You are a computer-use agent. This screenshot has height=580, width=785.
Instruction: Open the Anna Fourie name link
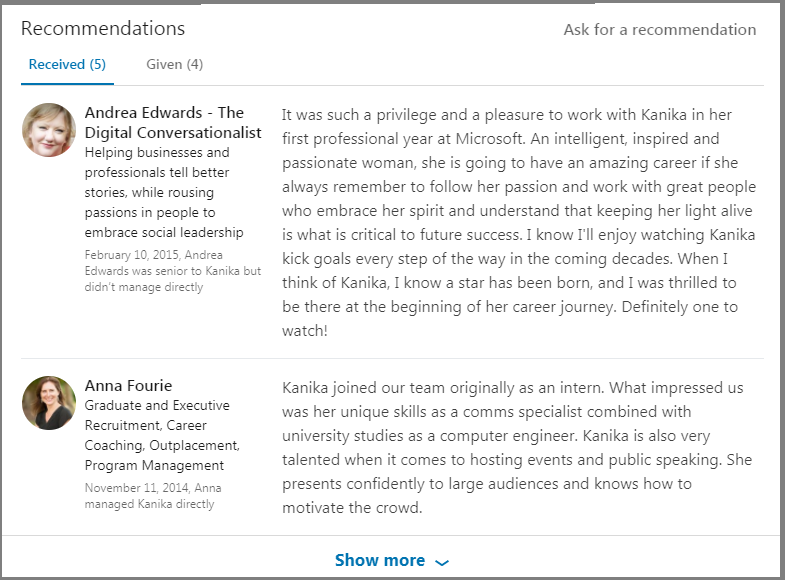point(128,385)
